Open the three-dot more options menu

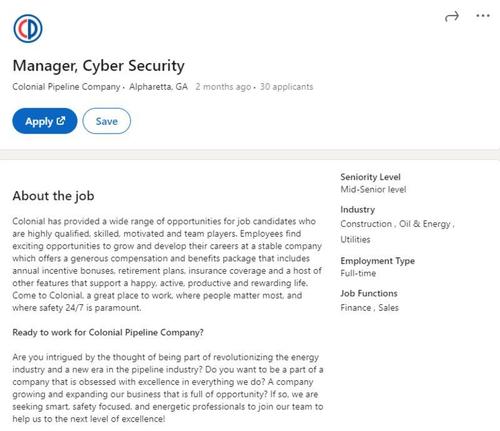click(x=483, y=16)
